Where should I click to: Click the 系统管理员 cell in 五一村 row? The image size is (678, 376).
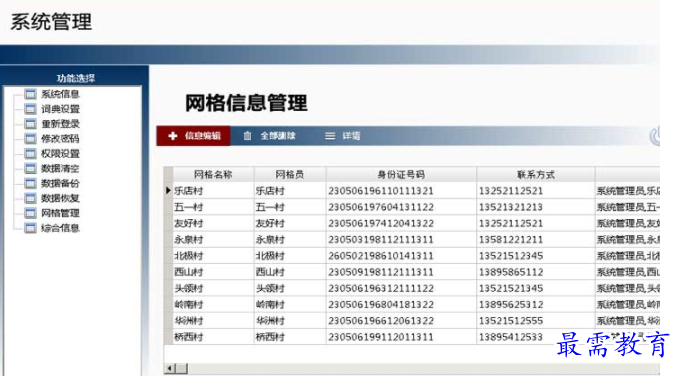[x=628, y=207]
